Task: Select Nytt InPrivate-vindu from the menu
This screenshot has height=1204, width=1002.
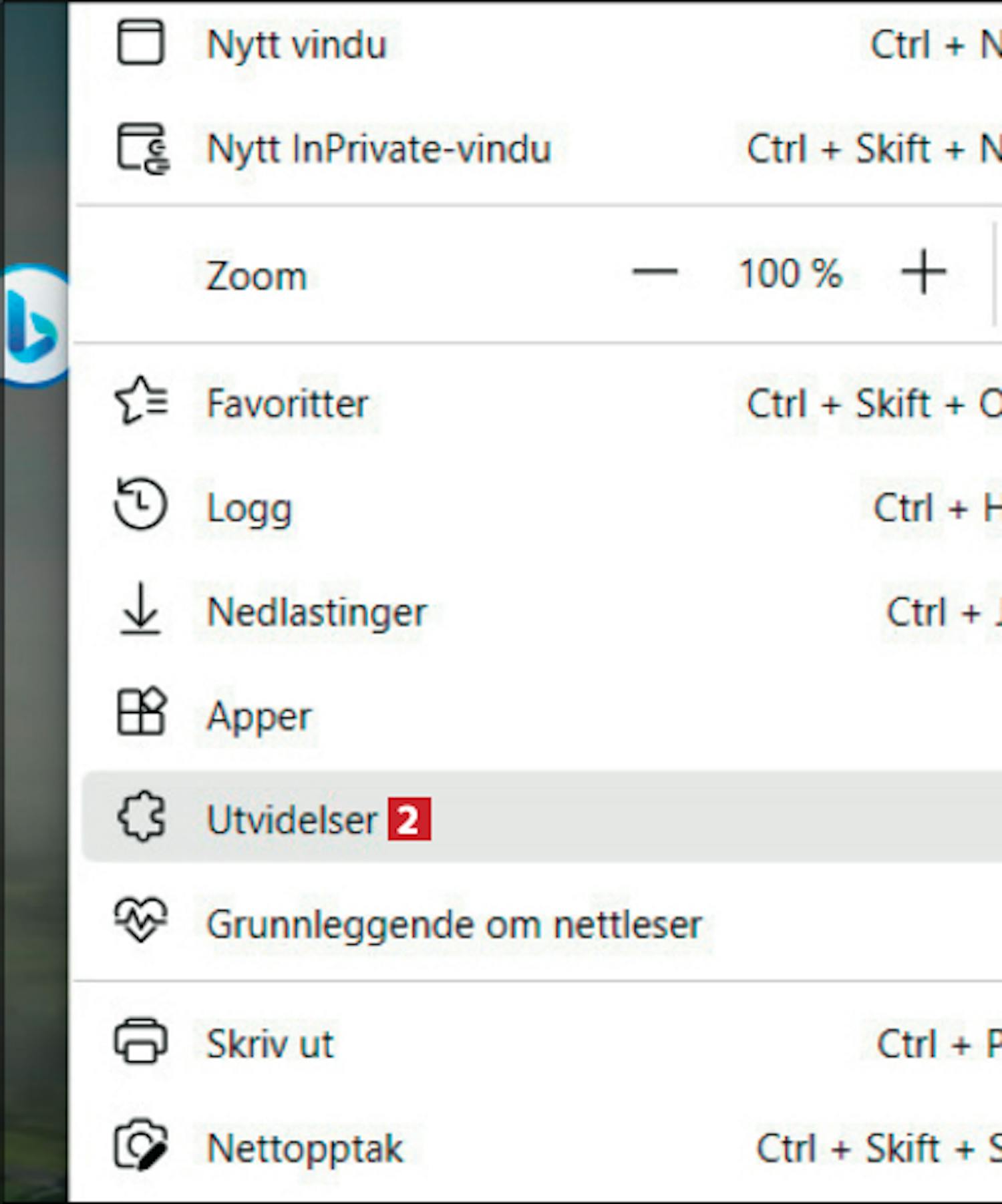Action: 379,149
